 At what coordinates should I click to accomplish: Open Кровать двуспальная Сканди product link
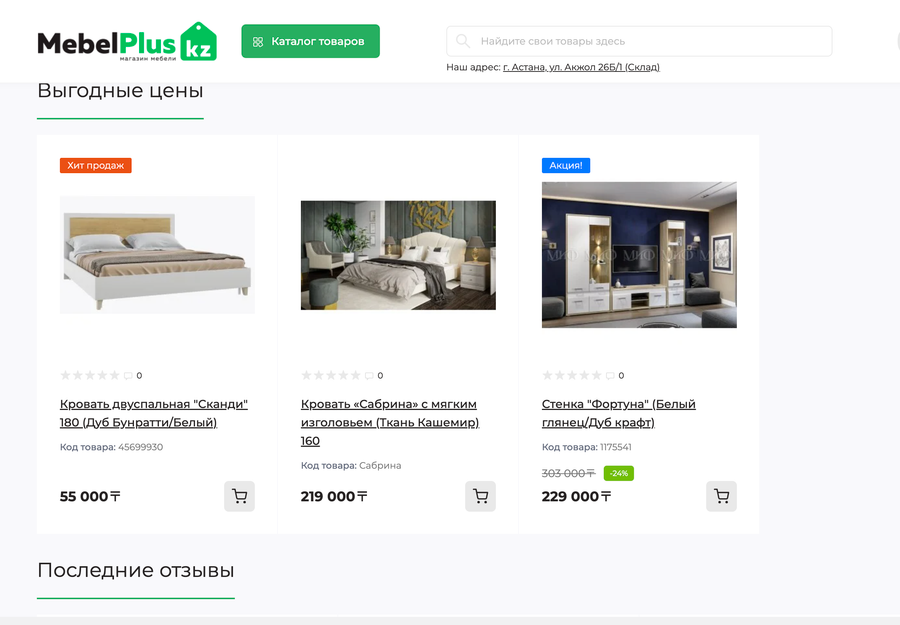click(154, 413)
